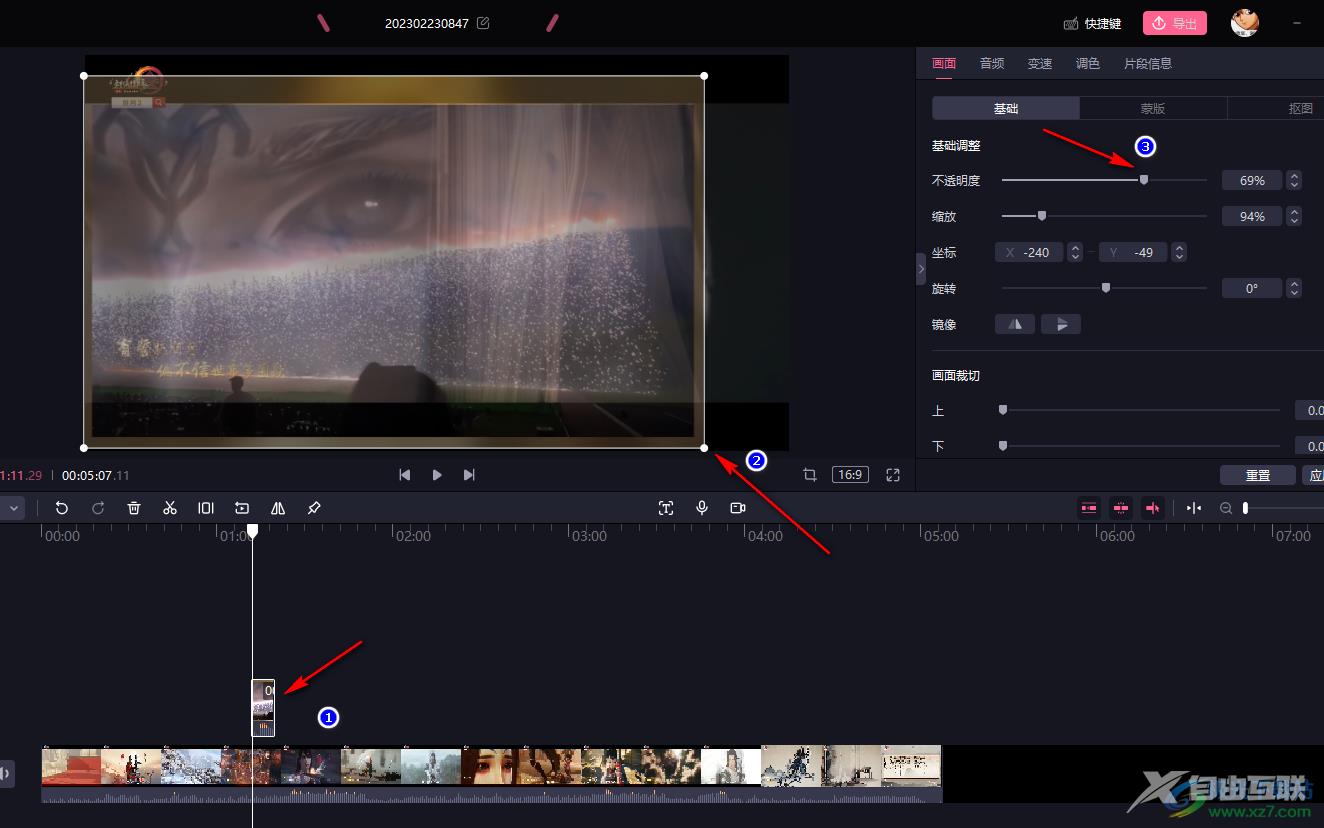Start voice recording with microphone icon
The width and height of the screenshot is (1324, 828).
point(702,508)
